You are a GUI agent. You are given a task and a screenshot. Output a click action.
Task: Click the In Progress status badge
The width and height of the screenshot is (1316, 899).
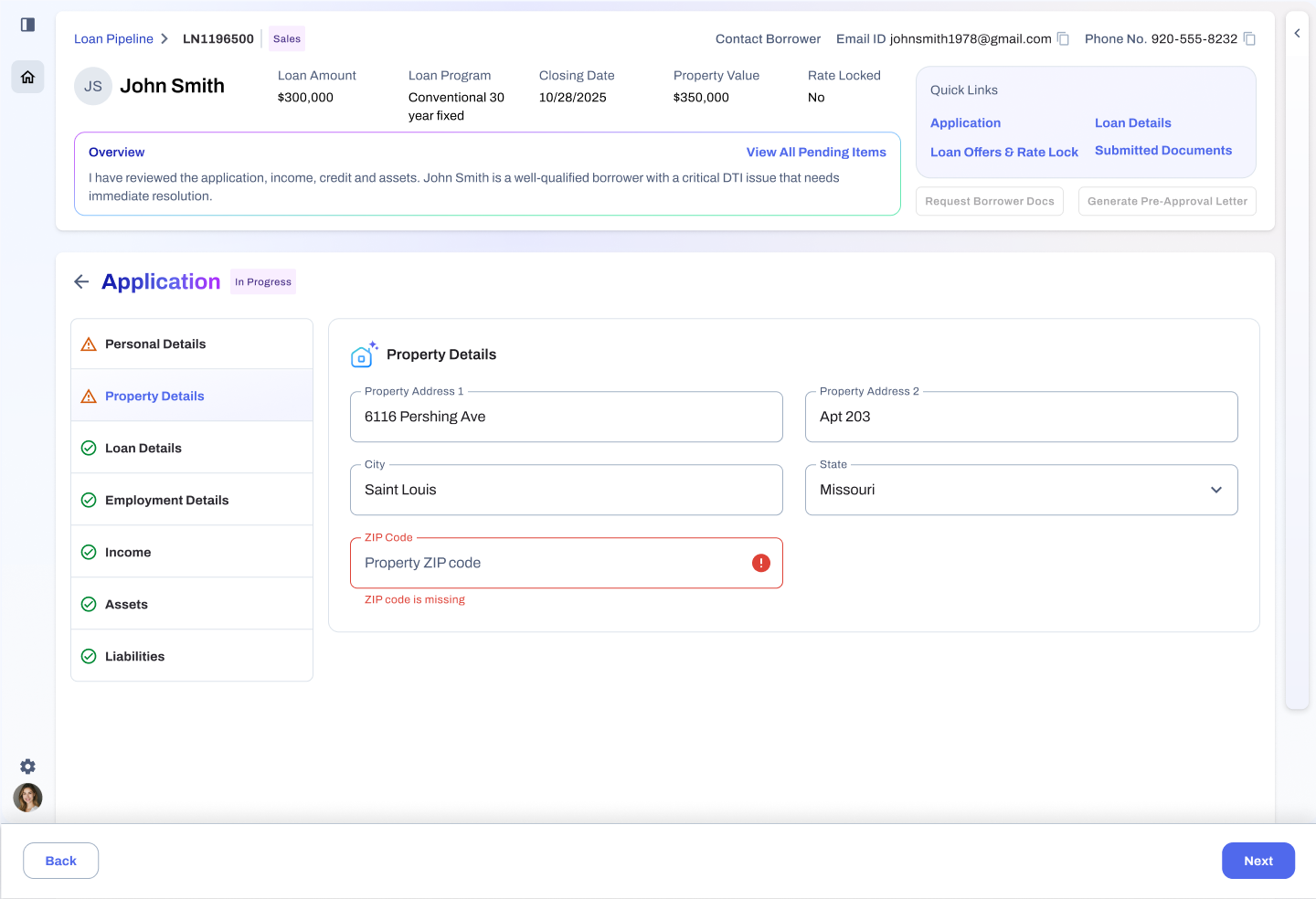[263, 281]
